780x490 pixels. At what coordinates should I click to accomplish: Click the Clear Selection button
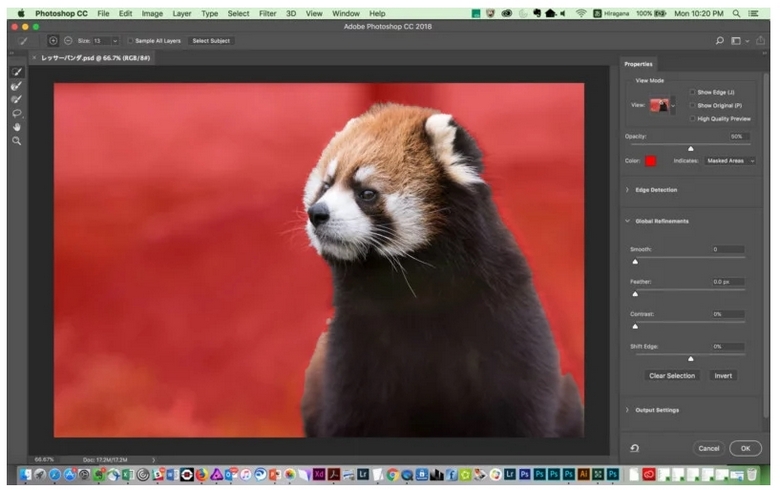click(671, 376)
